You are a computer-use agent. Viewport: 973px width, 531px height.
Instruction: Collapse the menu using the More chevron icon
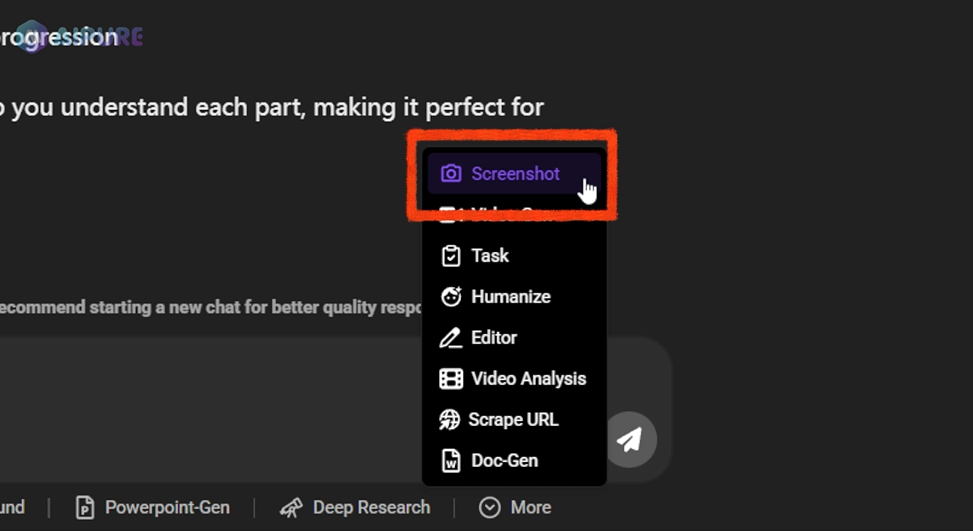coord(490,507)
